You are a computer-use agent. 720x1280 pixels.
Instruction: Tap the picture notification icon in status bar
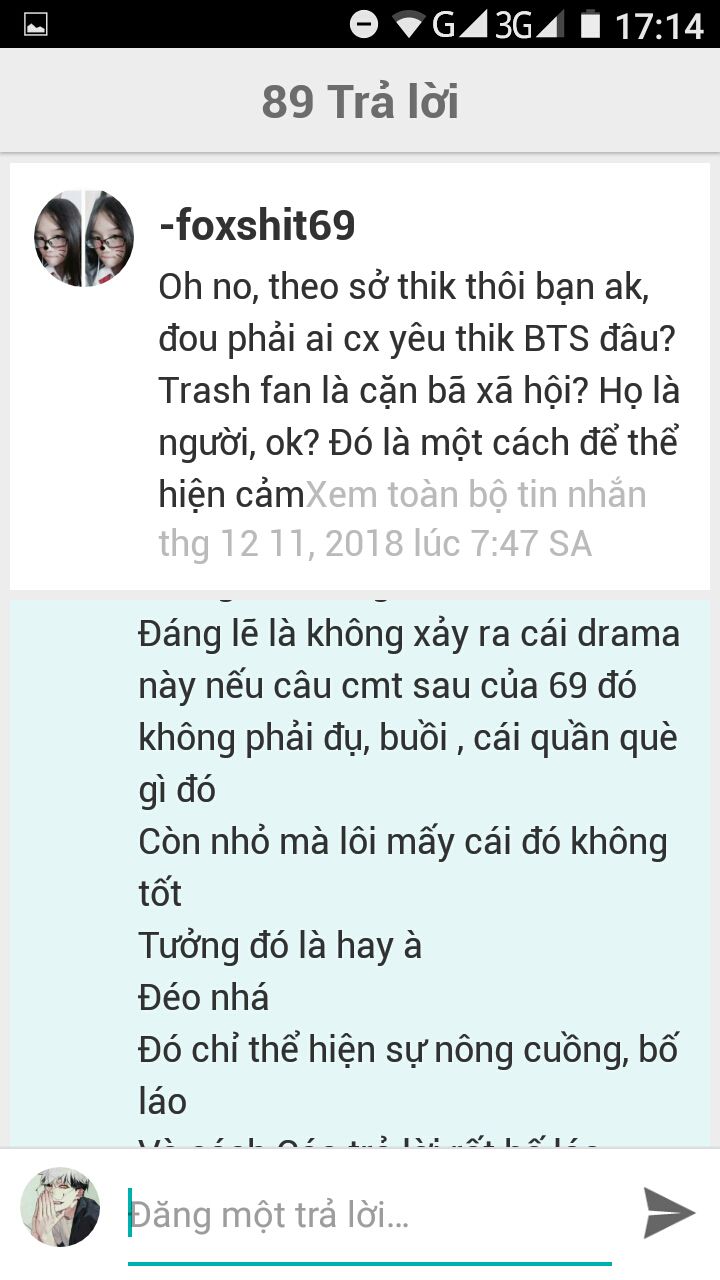pyautogui.click(x=36, y=25)
